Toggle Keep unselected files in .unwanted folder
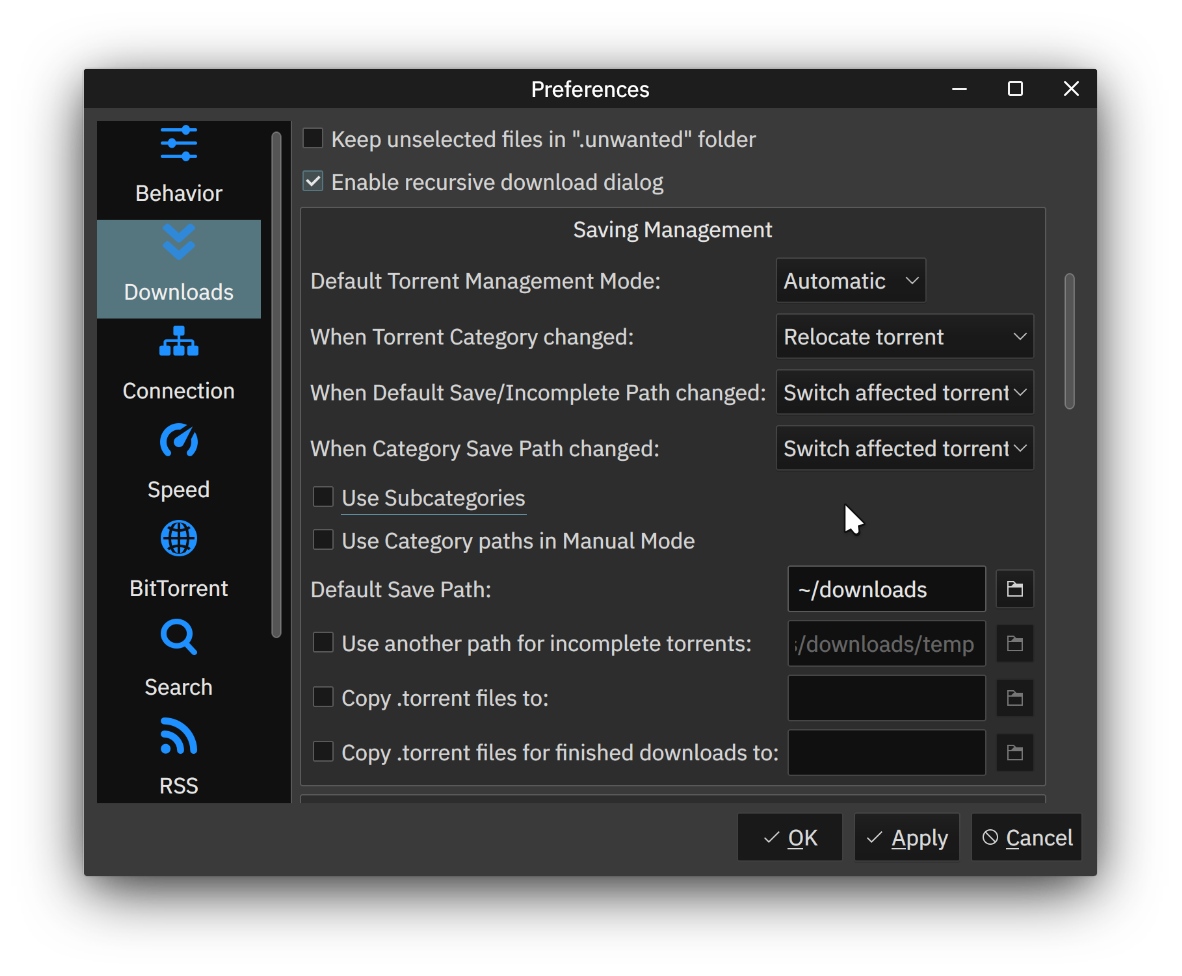 [313, 139]
